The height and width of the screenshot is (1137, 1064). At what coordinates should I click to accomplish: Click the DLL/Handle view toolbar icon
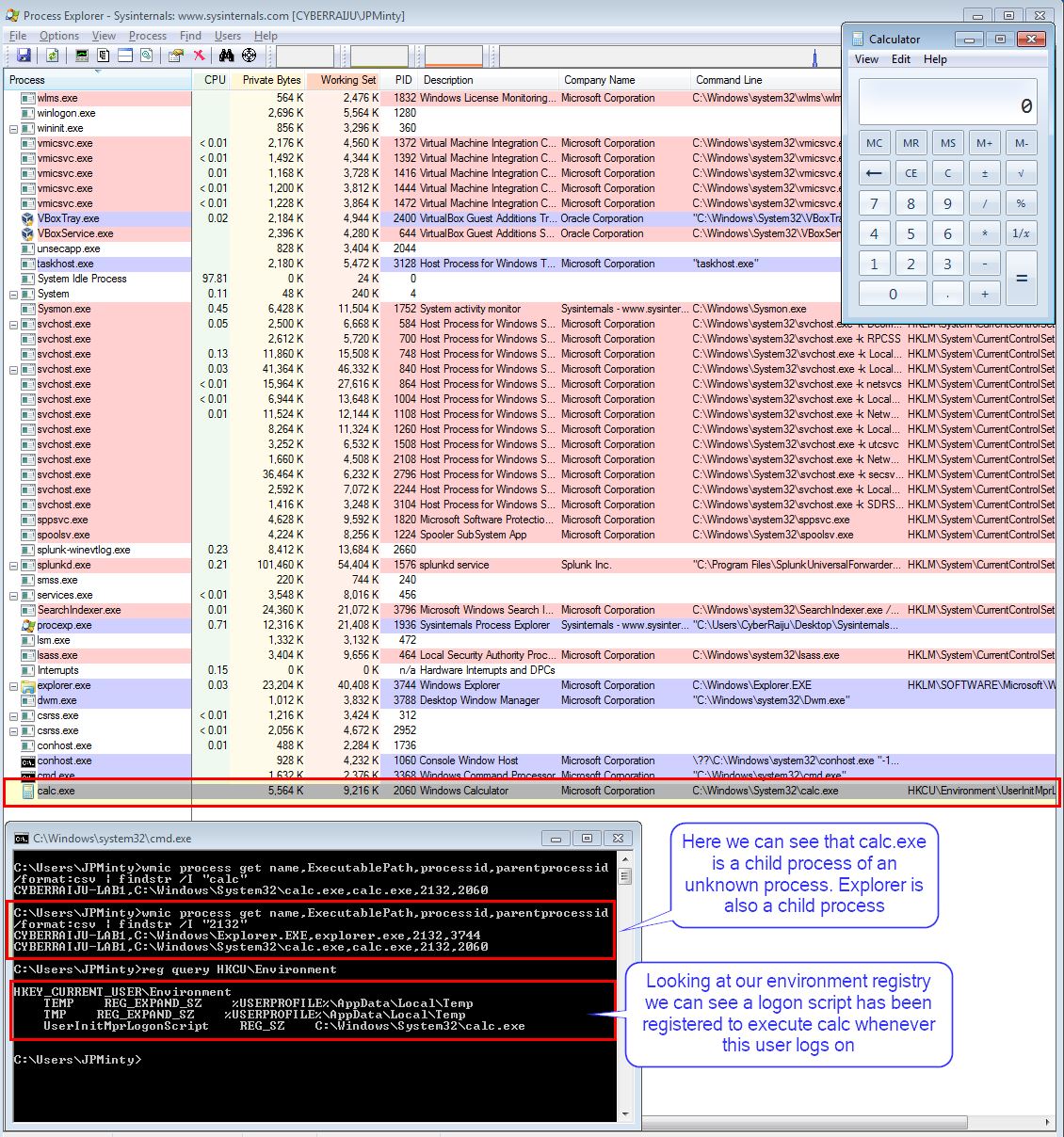click(147, 56)
